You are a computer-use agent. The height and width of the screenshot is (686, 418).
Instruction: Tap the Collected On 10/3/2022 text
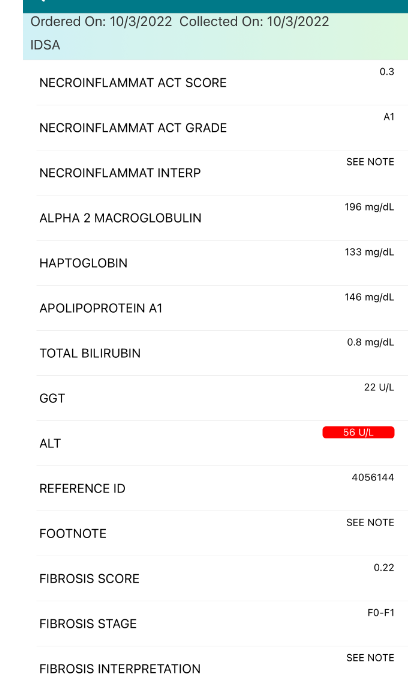tap(254, 21)
